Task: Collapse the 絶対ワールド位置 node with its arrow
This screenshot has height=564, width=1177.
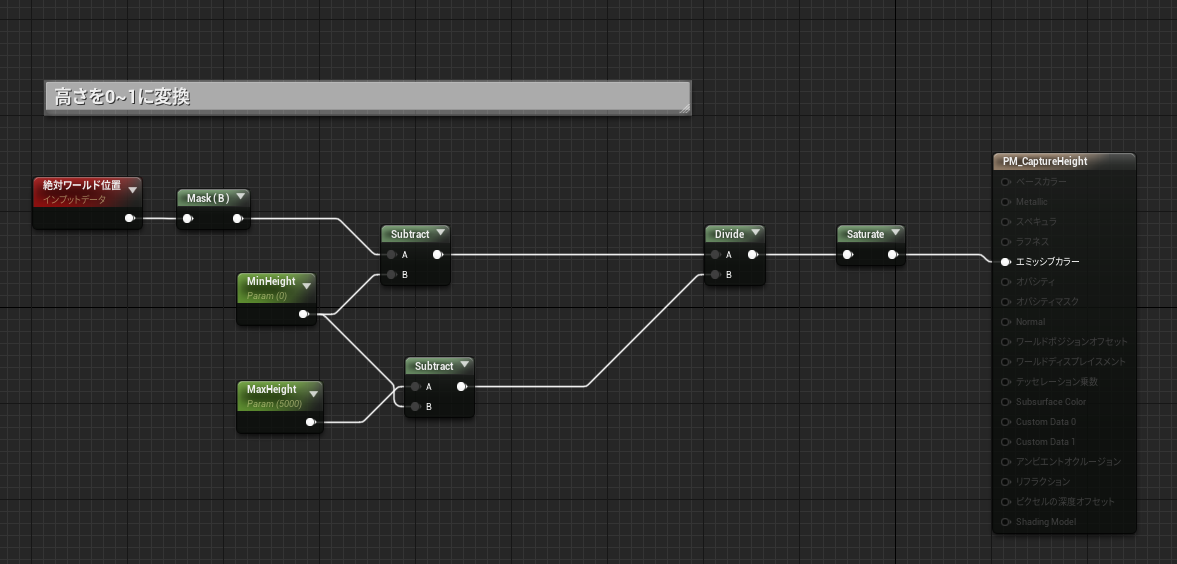Action: 133,190
